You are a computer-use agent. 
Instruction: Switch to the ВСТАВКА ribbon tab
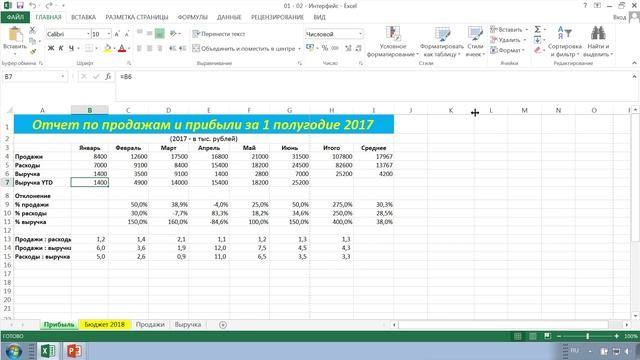pos(83,17)
